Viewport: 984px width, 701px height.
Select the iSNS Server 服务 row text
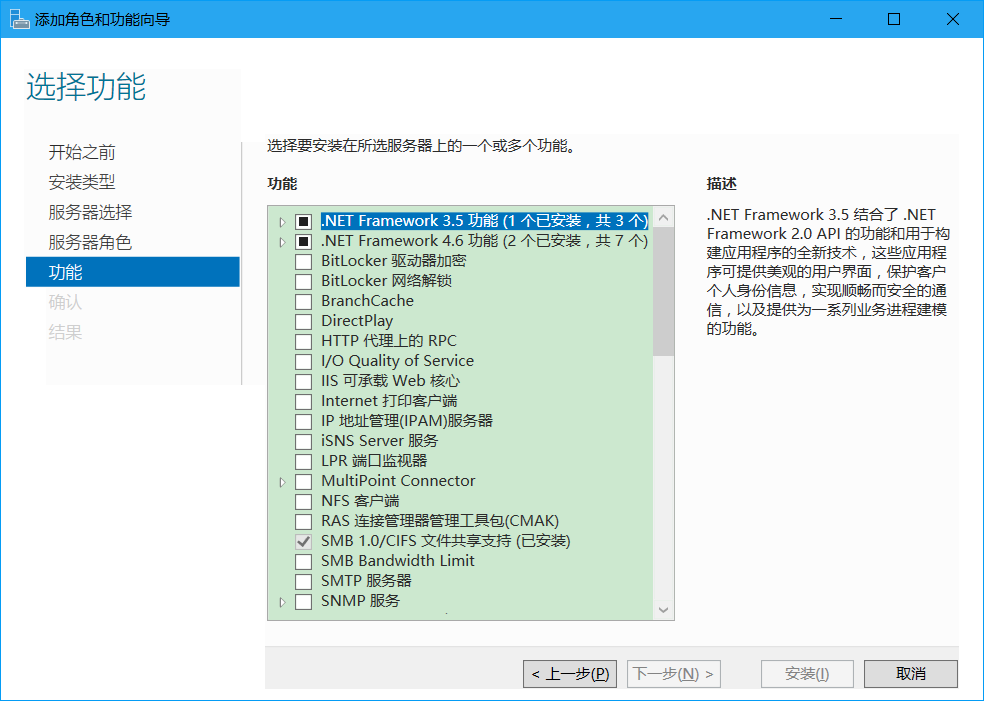pyautogui.click(x=380, y=441)
